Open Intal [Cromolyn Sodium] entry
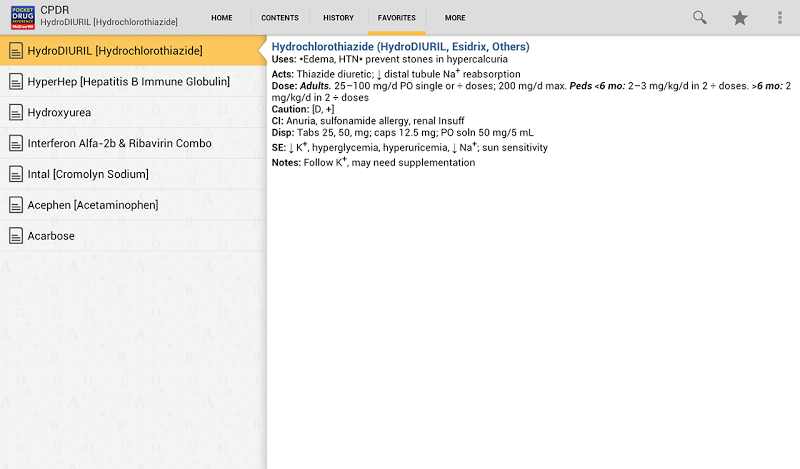The image size is (800, 469). tap(133, 174)
